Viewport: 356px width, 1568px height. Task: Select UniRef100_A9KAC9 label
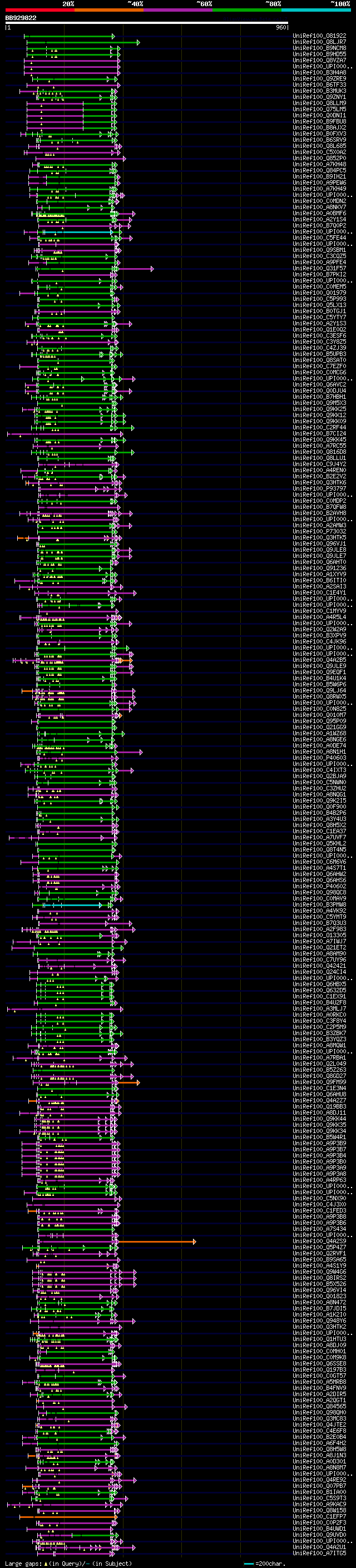(319, 1504)
